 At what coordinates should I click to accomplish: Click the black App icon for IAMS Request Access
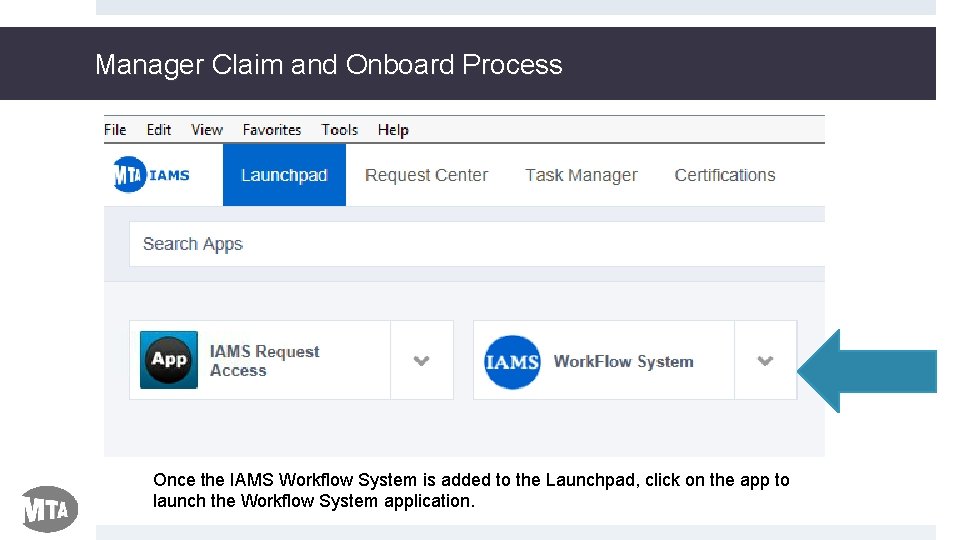coord(168,359)
